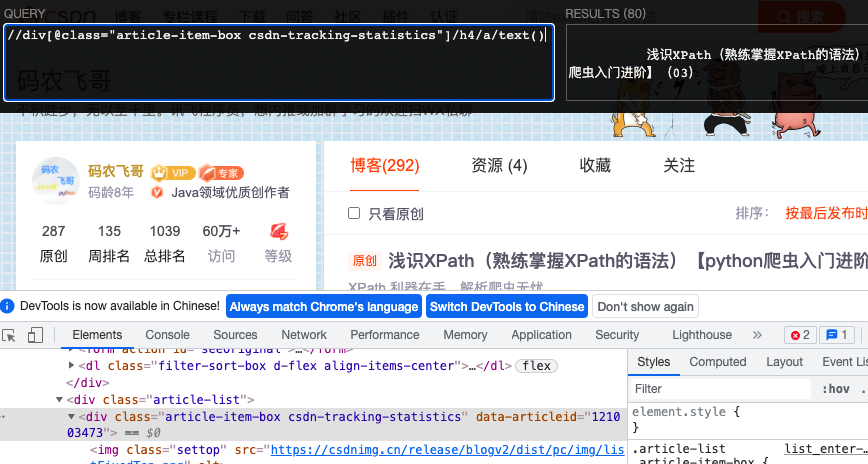Screen dimensions: 868x464
Task: Open the Security tab
Action: 617,335
